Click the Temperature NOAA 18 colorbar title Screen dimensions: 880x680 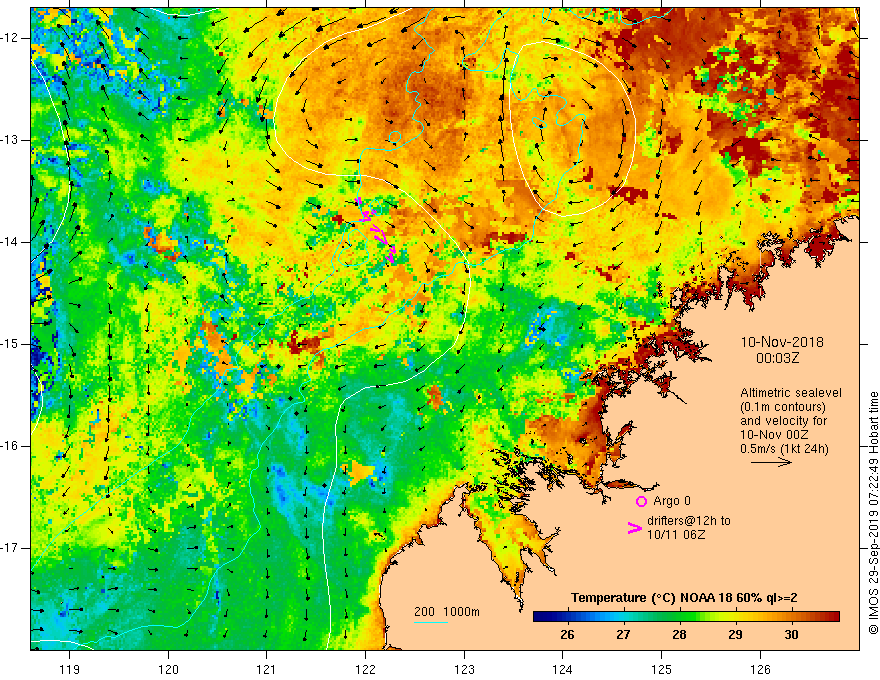[x=684, y=598]
